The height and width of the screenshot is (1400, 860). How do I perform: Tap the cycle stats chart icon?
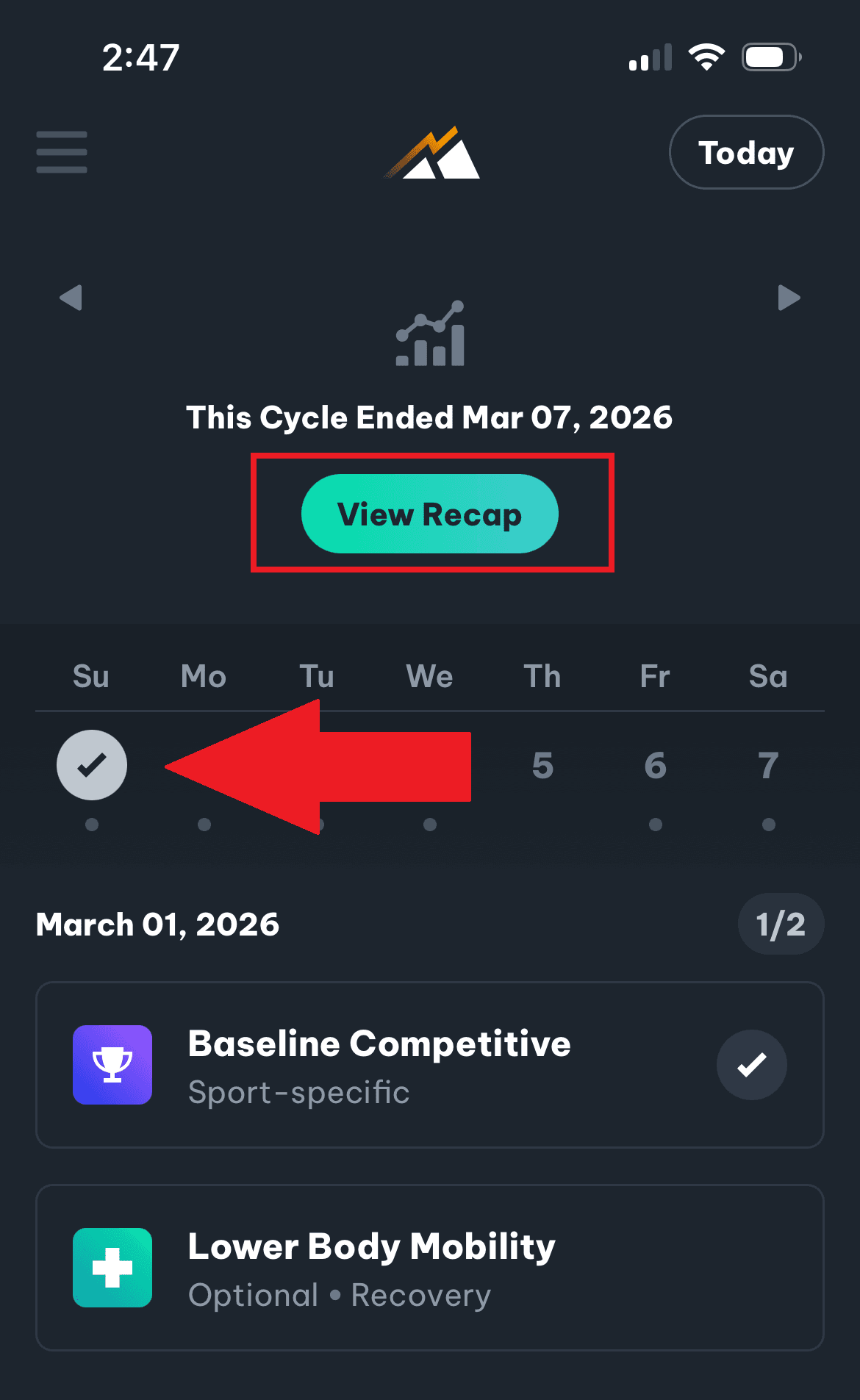pos(431,334)
